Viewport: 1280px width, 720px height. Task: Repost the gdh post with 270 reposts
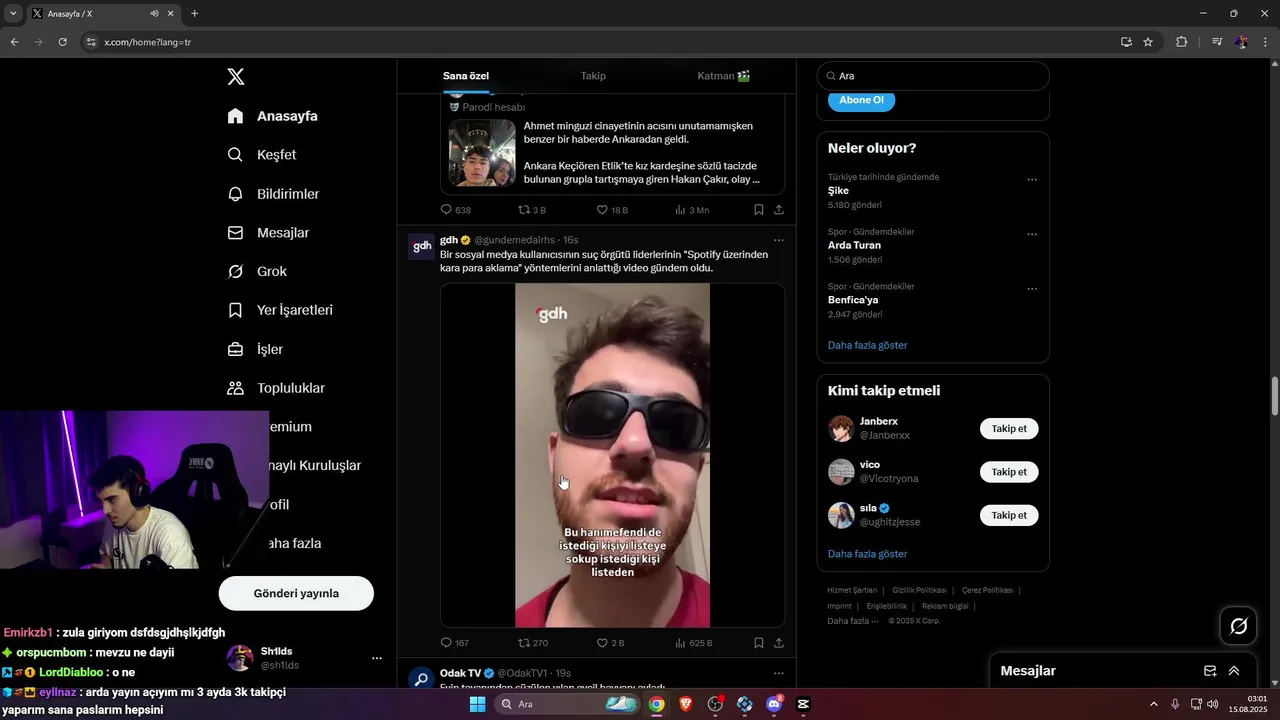pyautogui.click(x=524, y=643)
